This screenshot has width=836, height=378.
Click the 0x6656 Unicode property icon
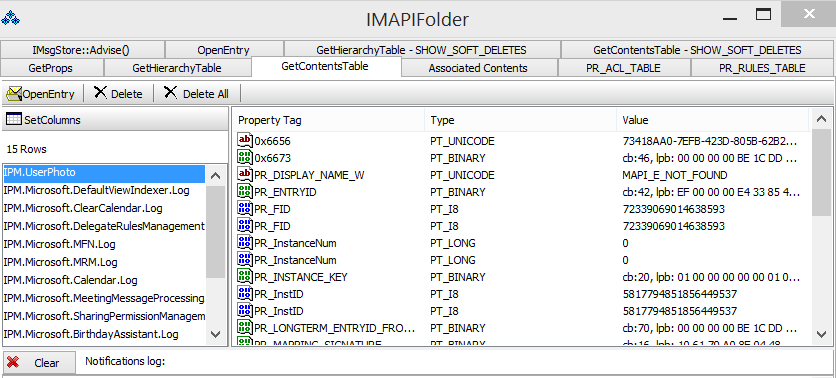[x=245, y=141]
